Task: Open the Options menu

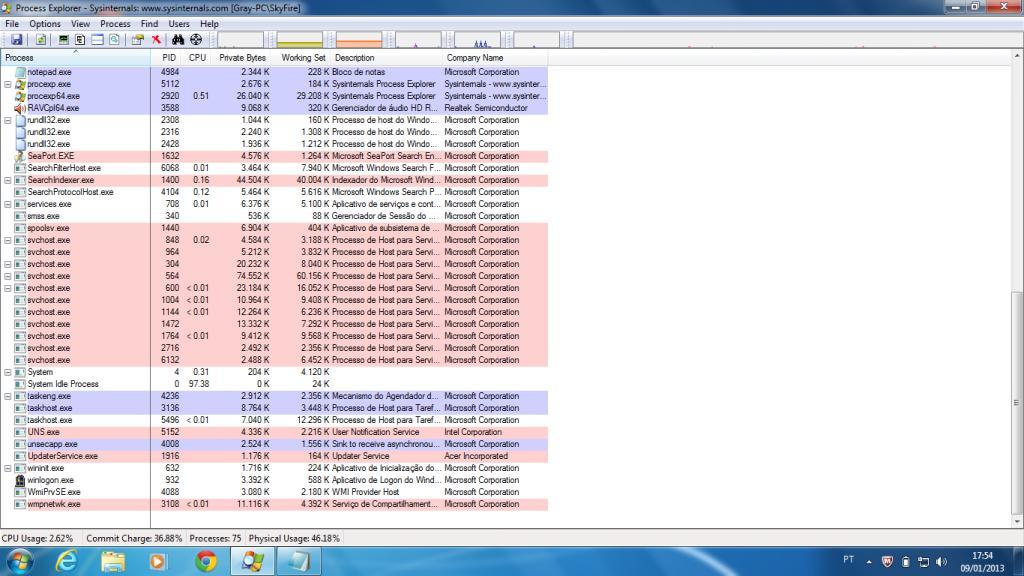Action: pyautogui.click(x=44, y=24)
